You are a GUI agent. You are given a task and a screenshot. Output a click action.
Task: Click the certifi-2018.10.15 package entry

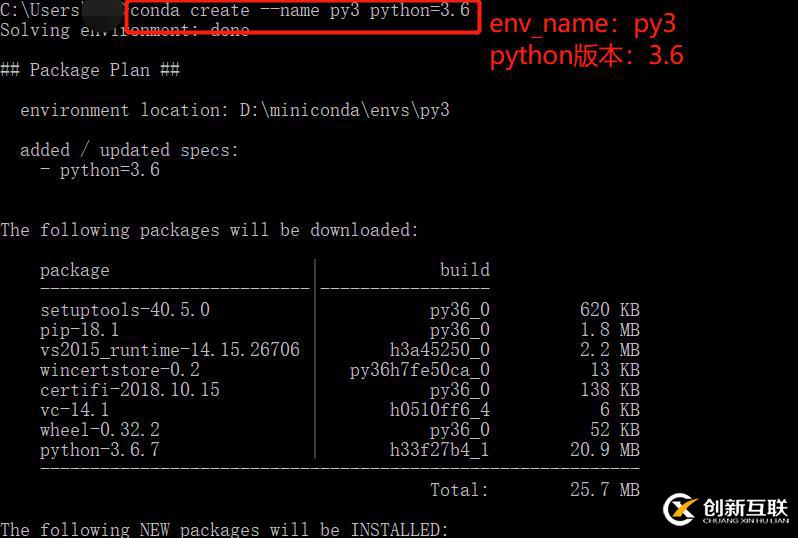pos(130,390)
